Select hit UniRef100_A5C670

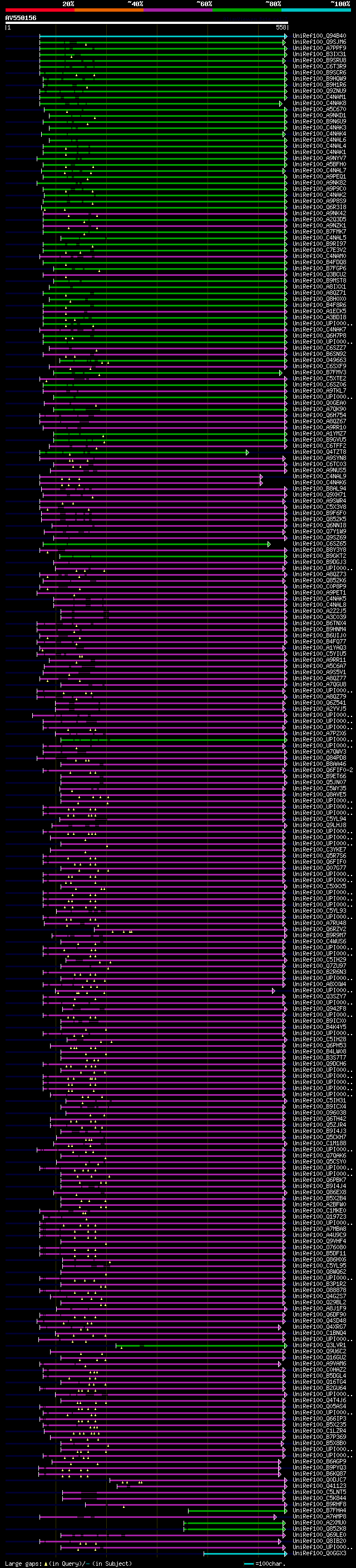(x=319, y=110)
